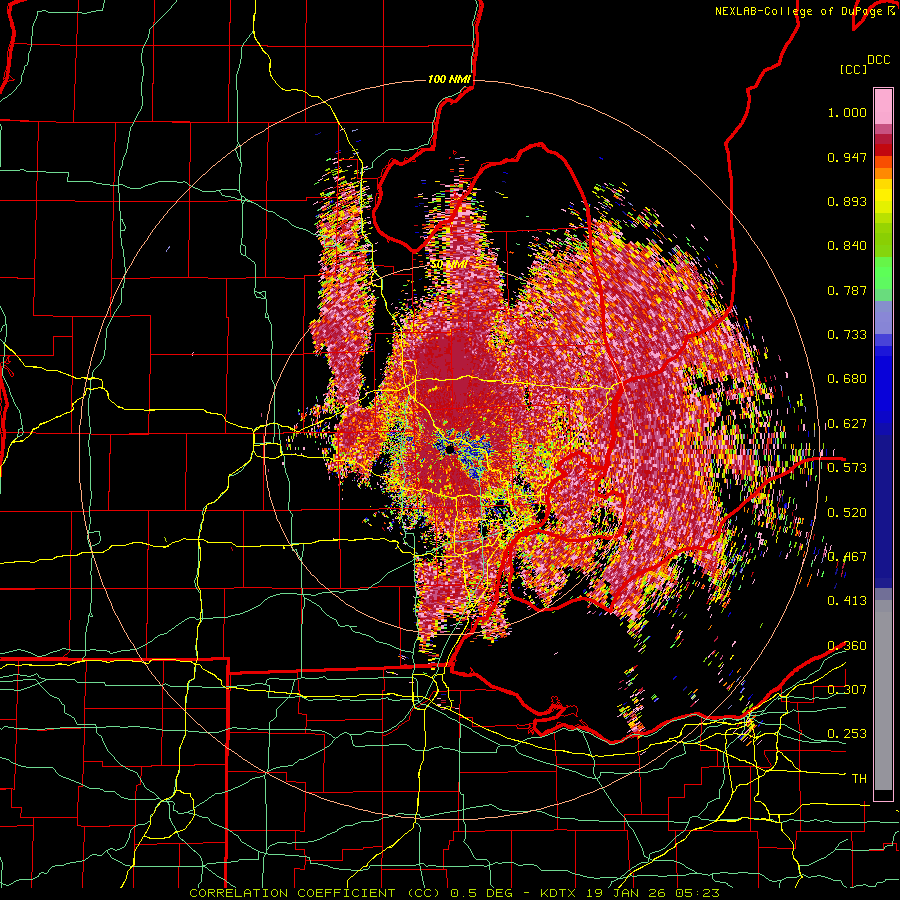The height and width of the screenshot is (900, 900).
Task: Click the 0.520 scale value
Action: (x=847, y=512)
